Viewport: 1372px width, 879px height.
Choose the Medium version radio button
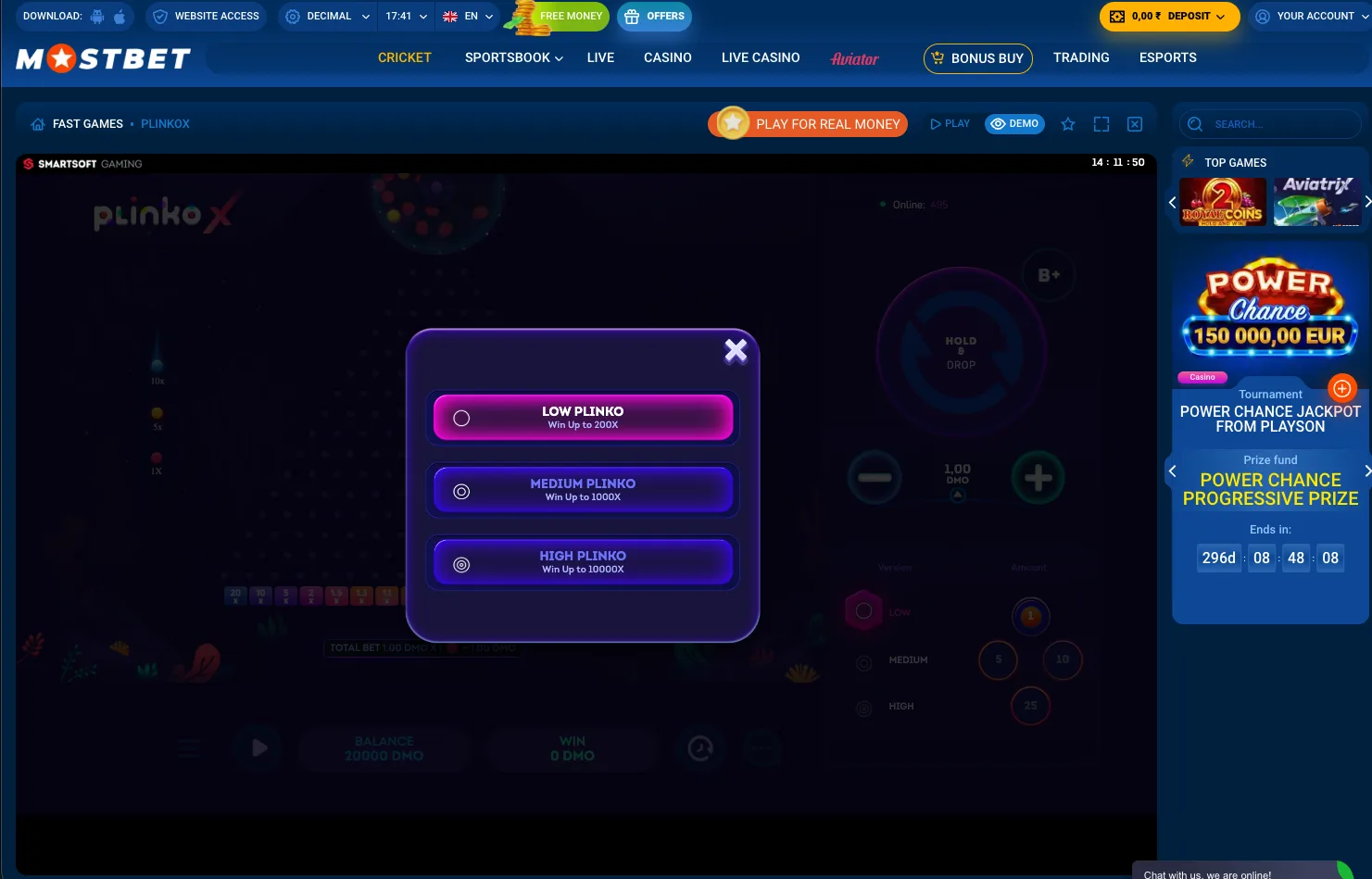tap(864, 662)
